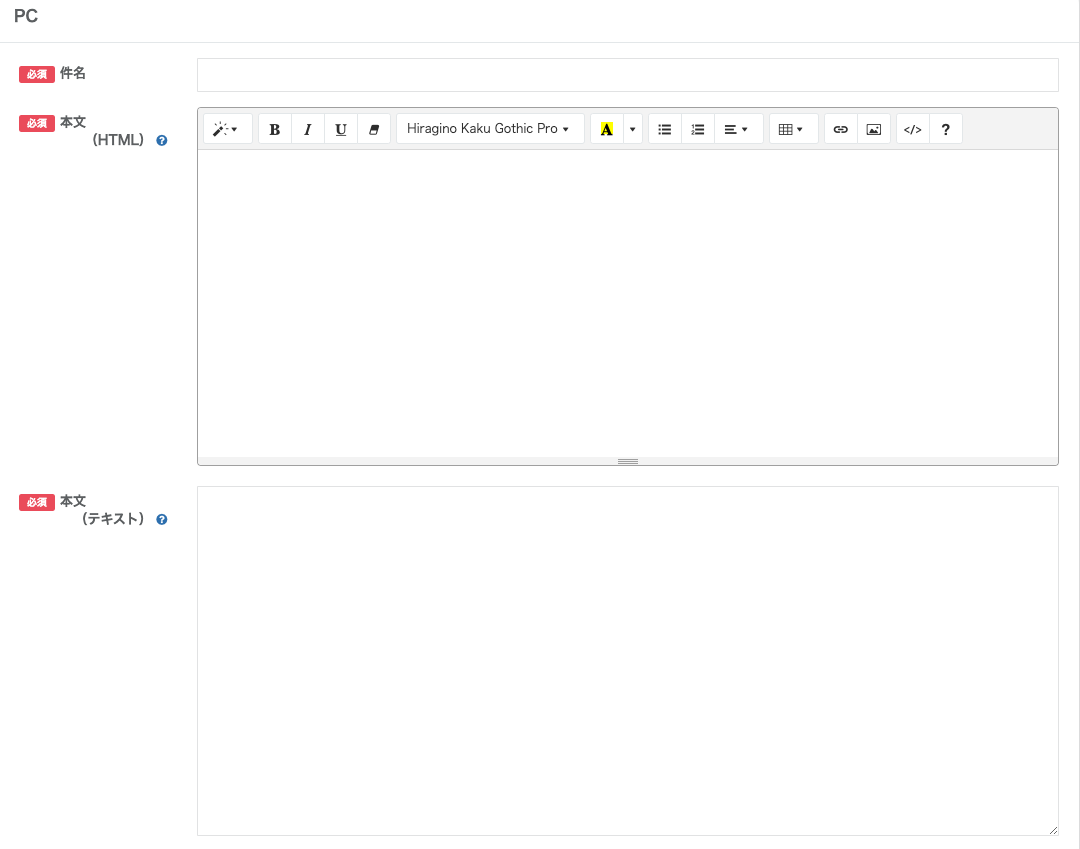Click the help icon next to 本文（テキスト）
Viewport: 1080px width, 849px height.
(x=162, y=520)
